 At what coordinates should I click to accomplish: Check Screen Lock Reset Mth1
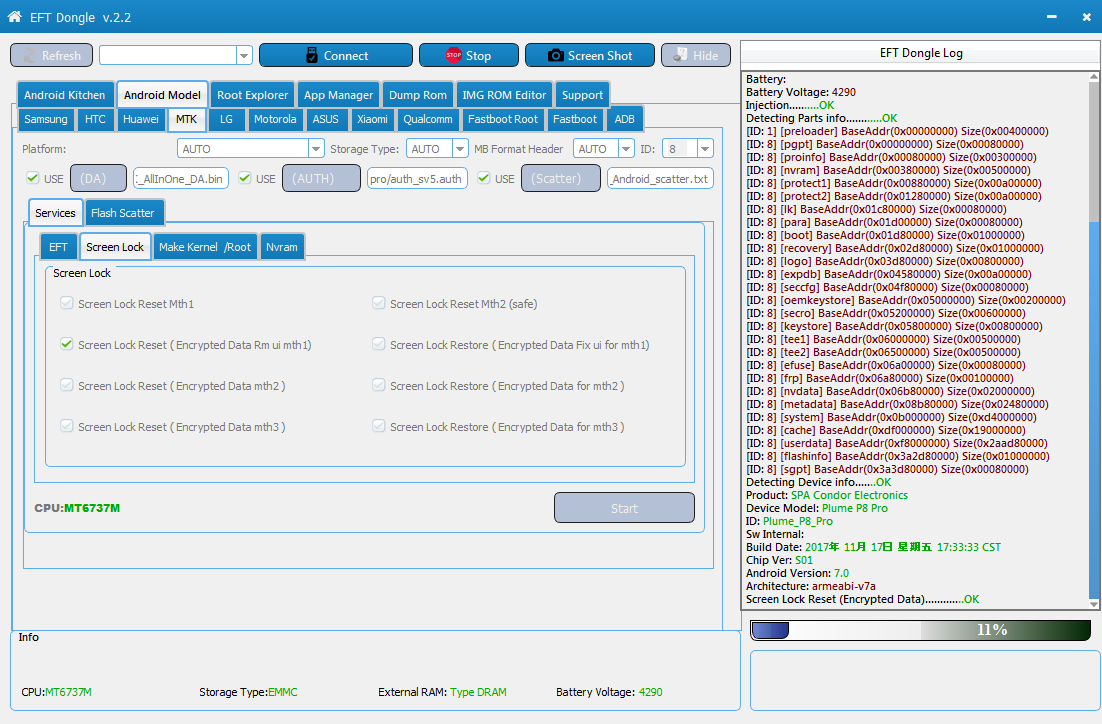click(x=67, y=303)
